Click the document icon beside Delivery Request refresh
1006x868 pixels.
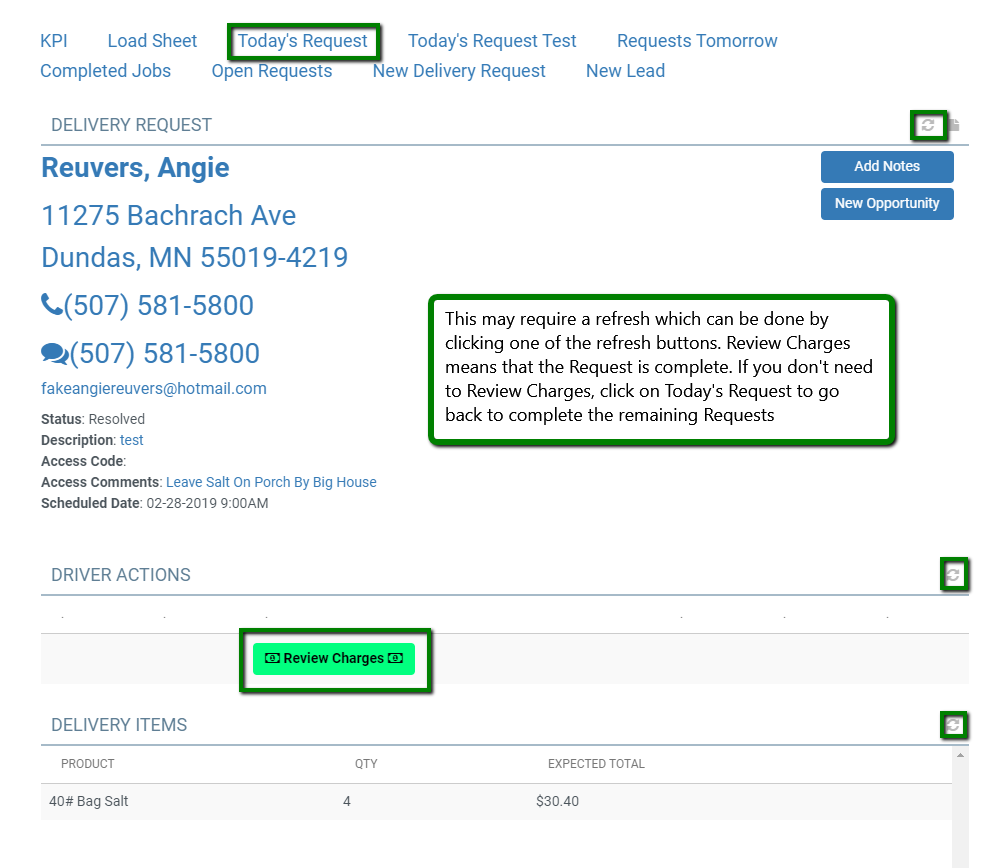pyautogui.click(x=954, y=125)
